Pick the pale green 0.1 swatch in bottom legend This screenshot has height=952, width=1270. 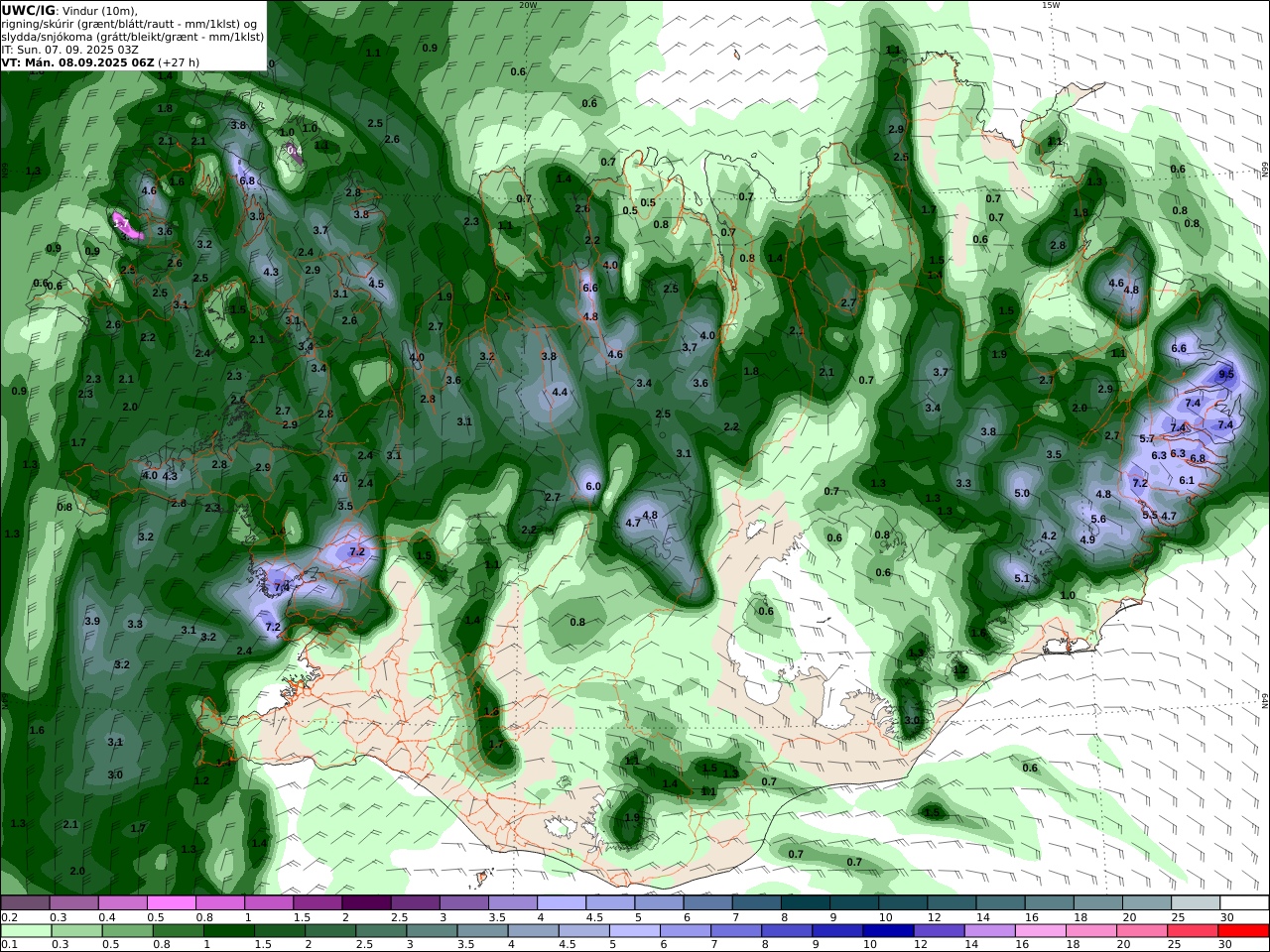(x=26, y=931)
